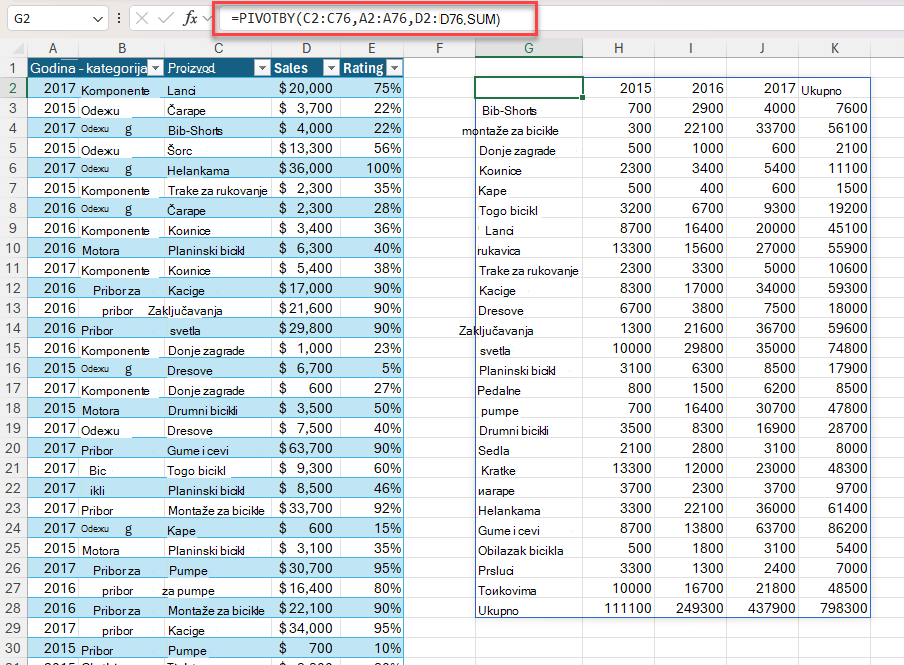904x665 pixels.
Task: Select cell G2 at pivot corner
Action: pyautogui.click(x=529, y=88)
